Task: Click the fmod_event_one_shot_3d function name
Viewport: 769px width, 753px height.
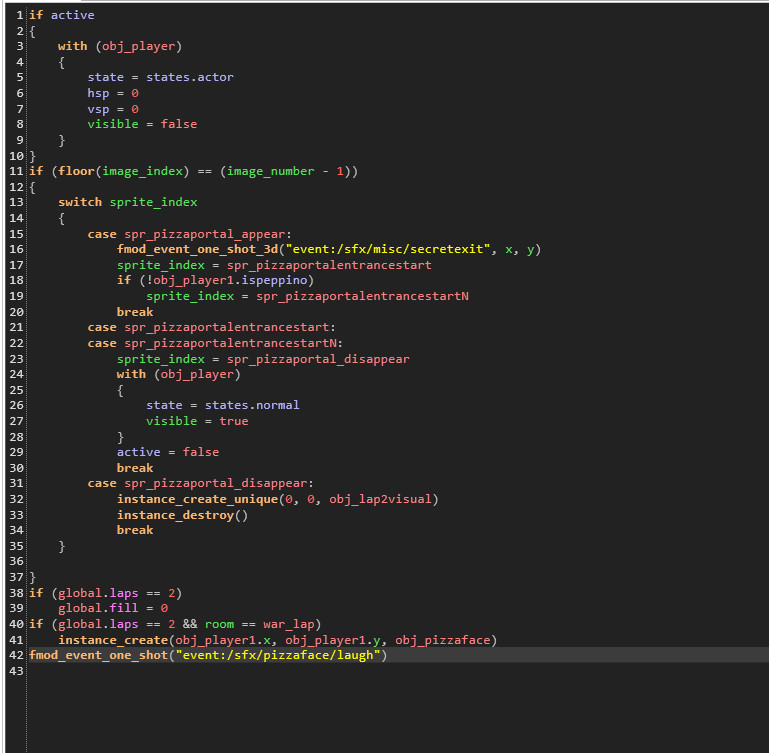Action: point(197,249)
